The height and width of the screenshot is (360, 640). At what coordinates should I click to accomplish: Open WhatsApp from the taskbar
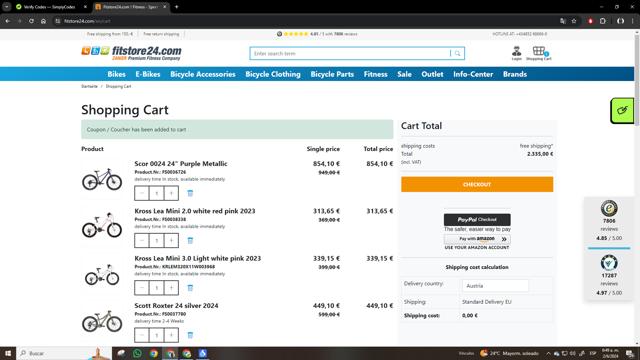tap(137, 353)
